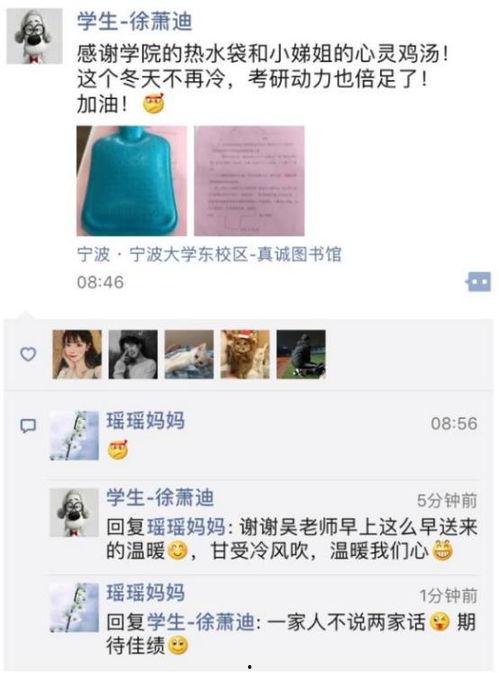
Task: View the blue hot water bottle photo
Action: tap(132, 181)
